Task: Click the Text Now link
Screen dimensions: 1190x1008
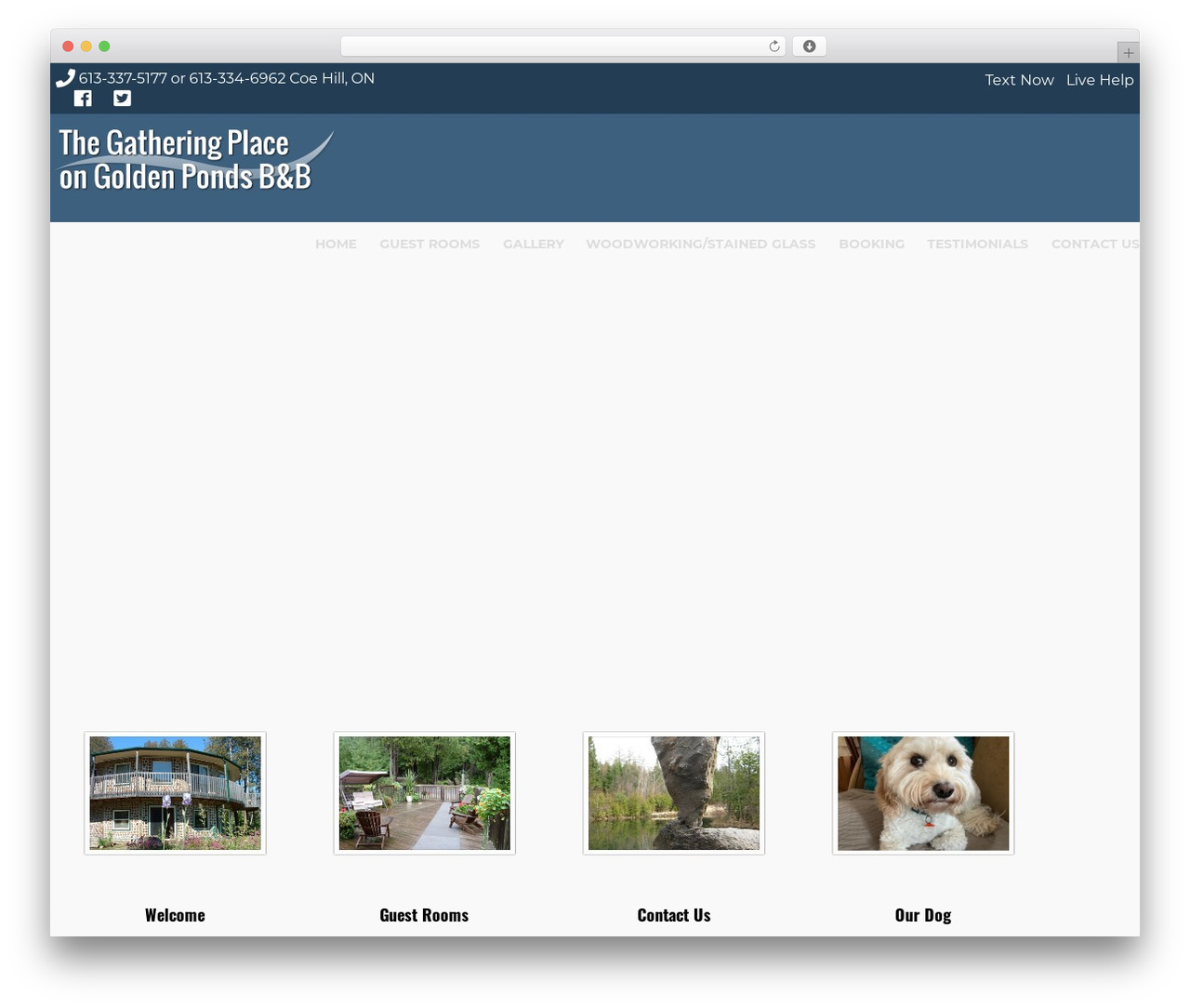Action: (x=1019, y=80)
